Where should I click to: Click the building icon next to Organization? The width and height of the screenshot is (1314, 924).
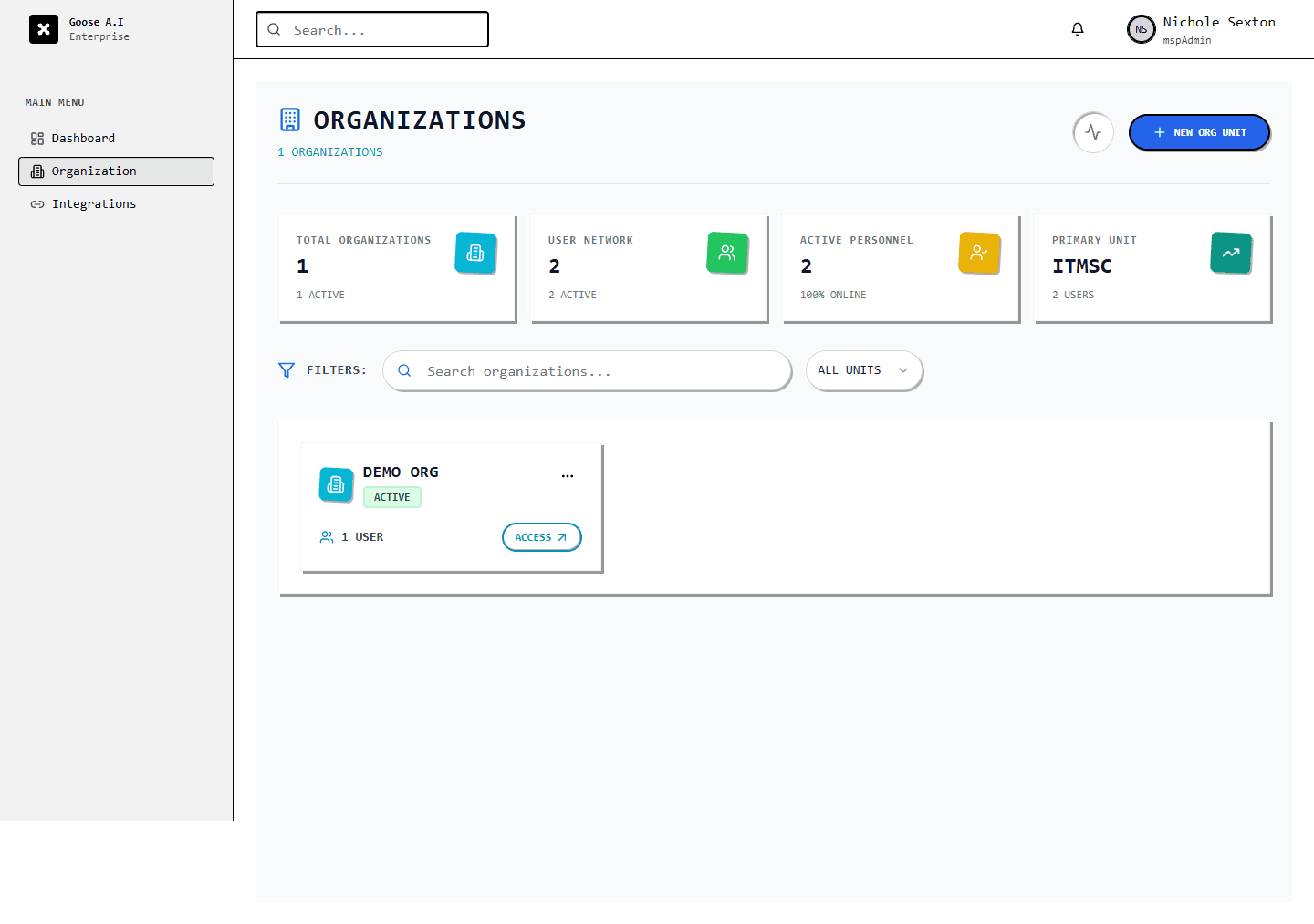37,171
